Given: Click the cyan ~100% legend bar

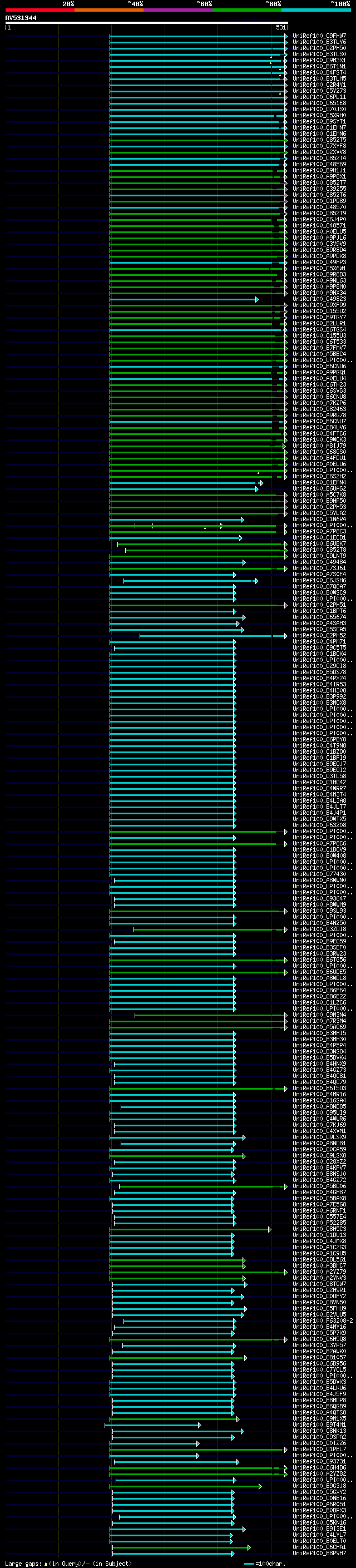Looking at the screenshot, I should click(x=317, y=10).
